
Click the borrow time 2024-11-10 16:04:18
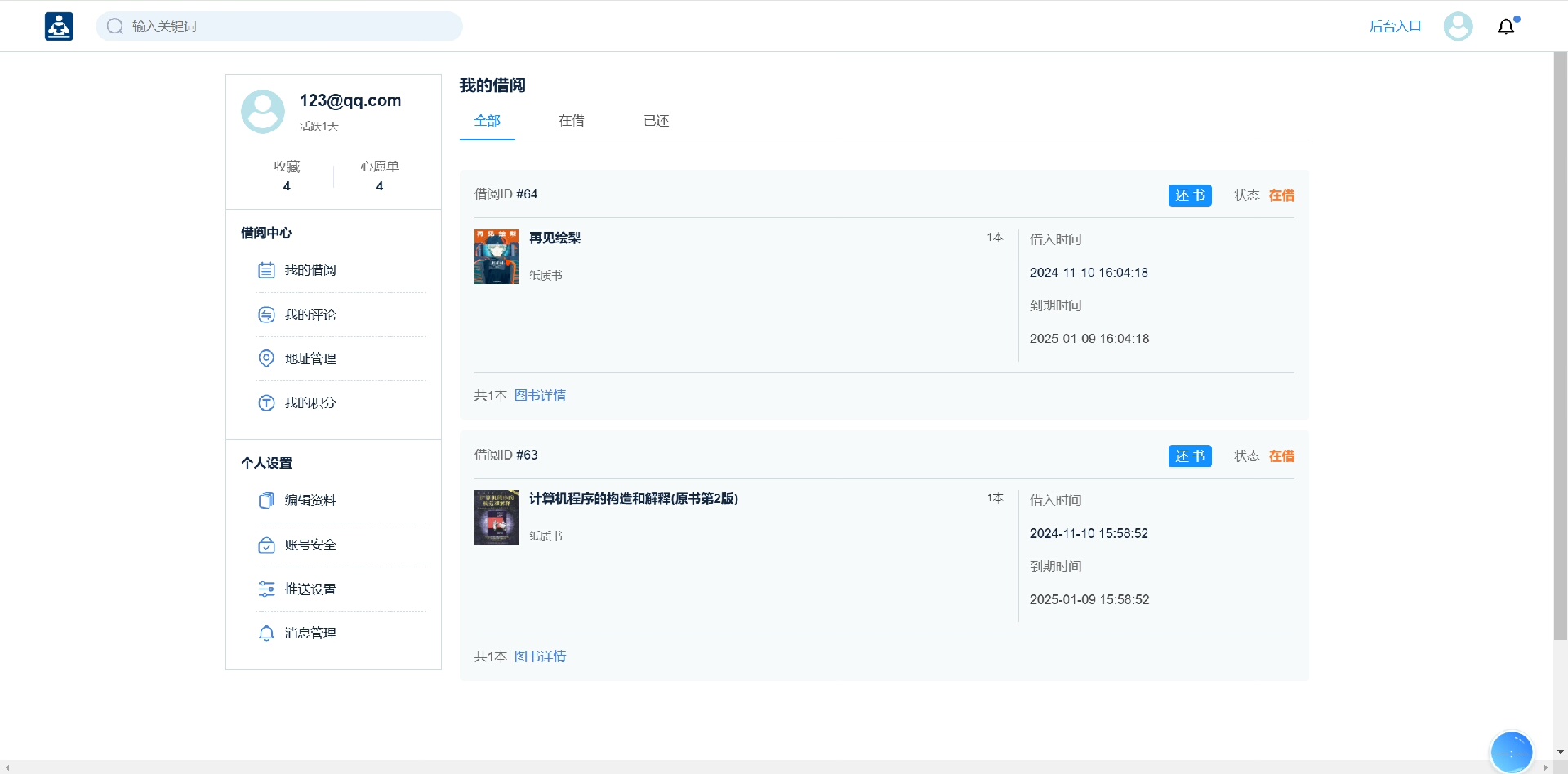pos(1089,273)
